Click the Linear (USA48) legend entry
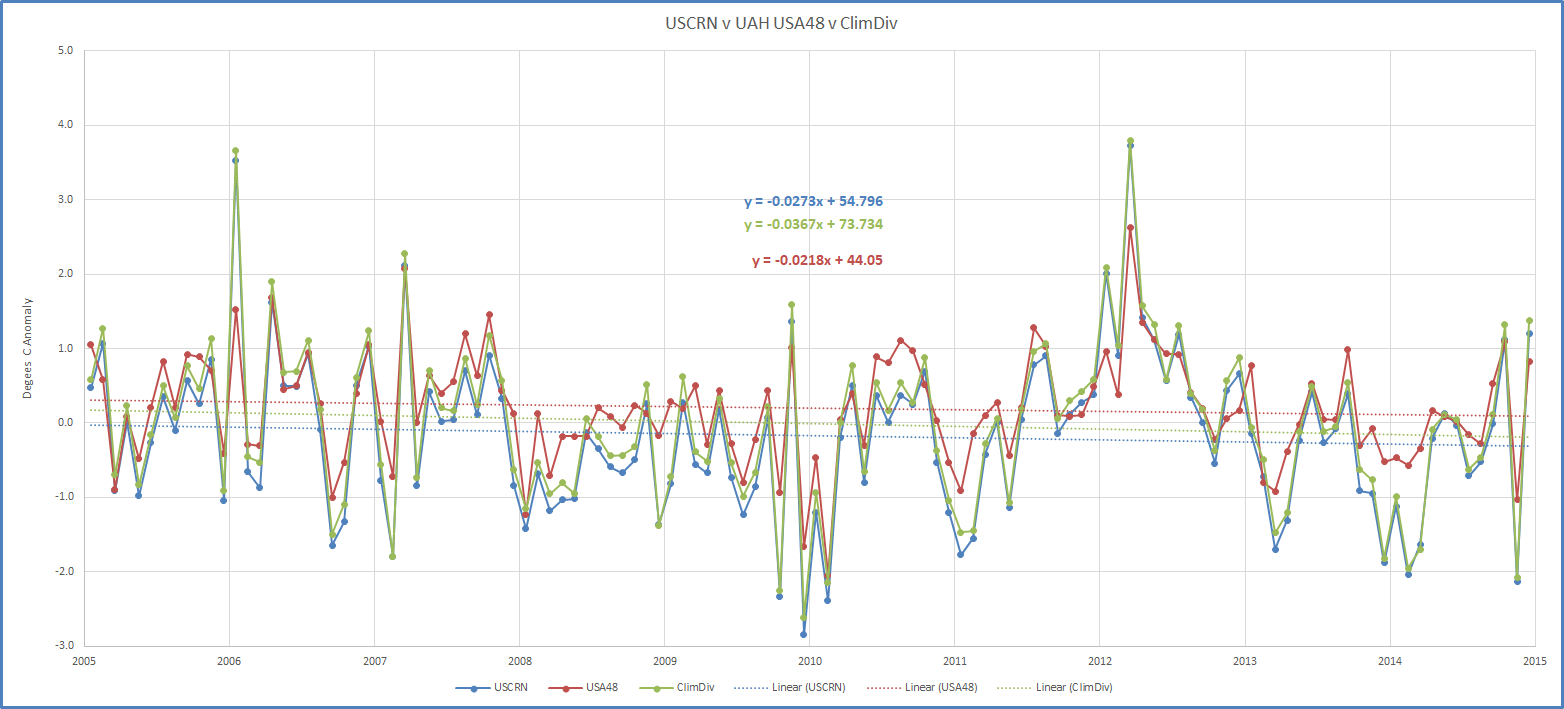 (933, 688)
